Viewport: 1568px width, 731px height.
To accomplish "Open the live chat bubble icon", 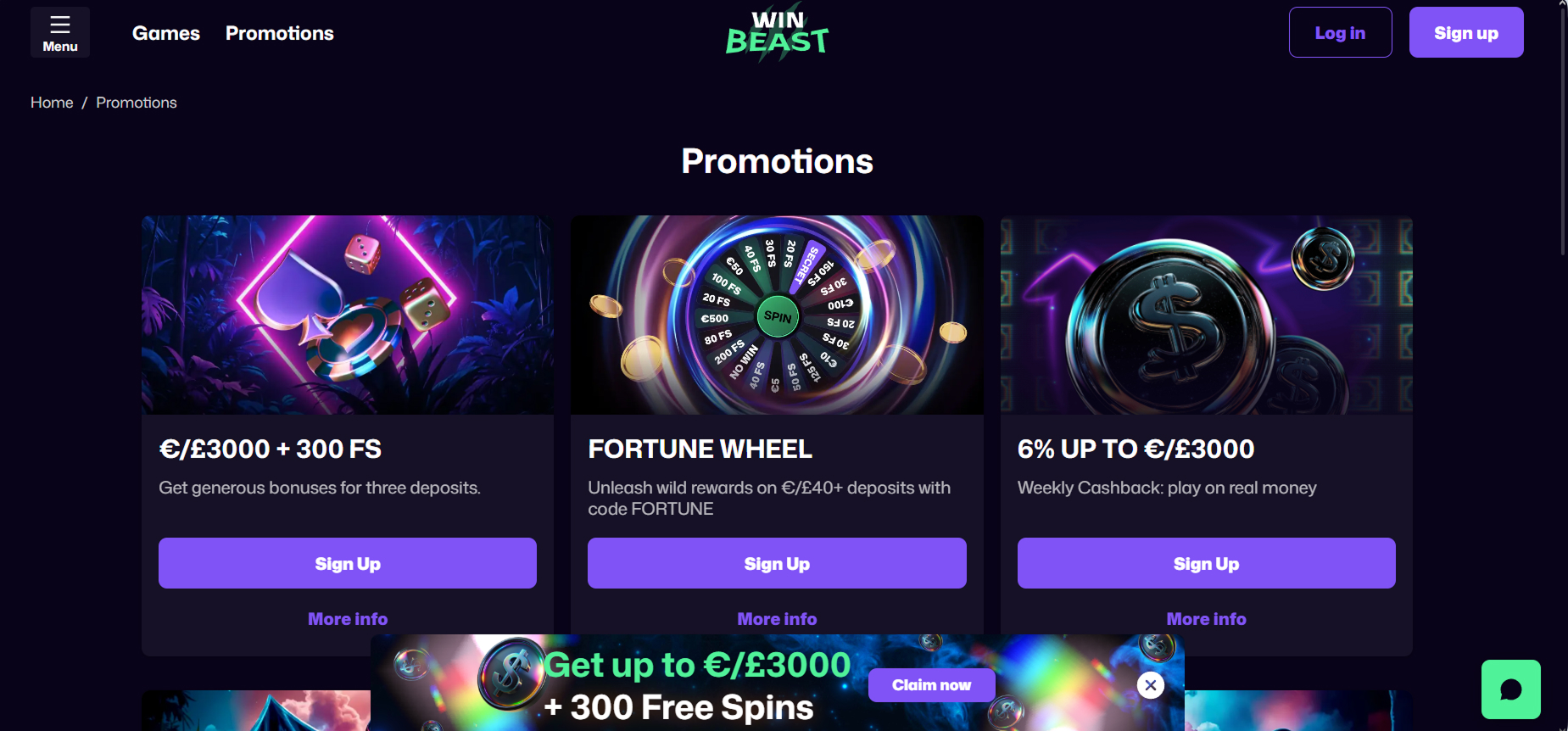I will 1510,689.
